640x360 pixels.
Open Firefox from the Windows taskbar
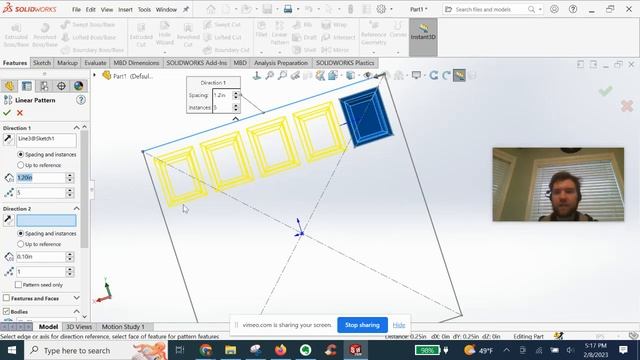coord(280,350)
